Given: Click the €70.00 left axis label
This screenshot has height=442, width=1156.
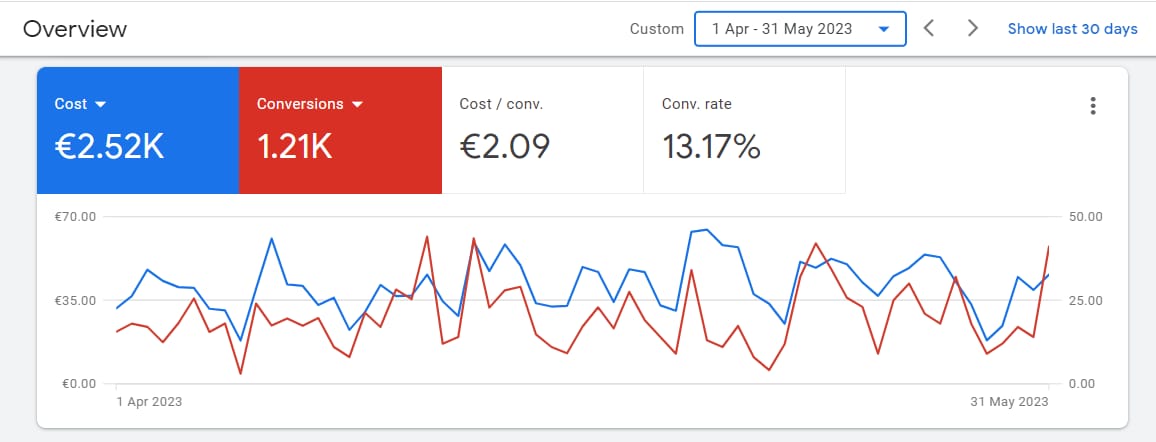Looking at the screenshot, I should coord(74,216).
